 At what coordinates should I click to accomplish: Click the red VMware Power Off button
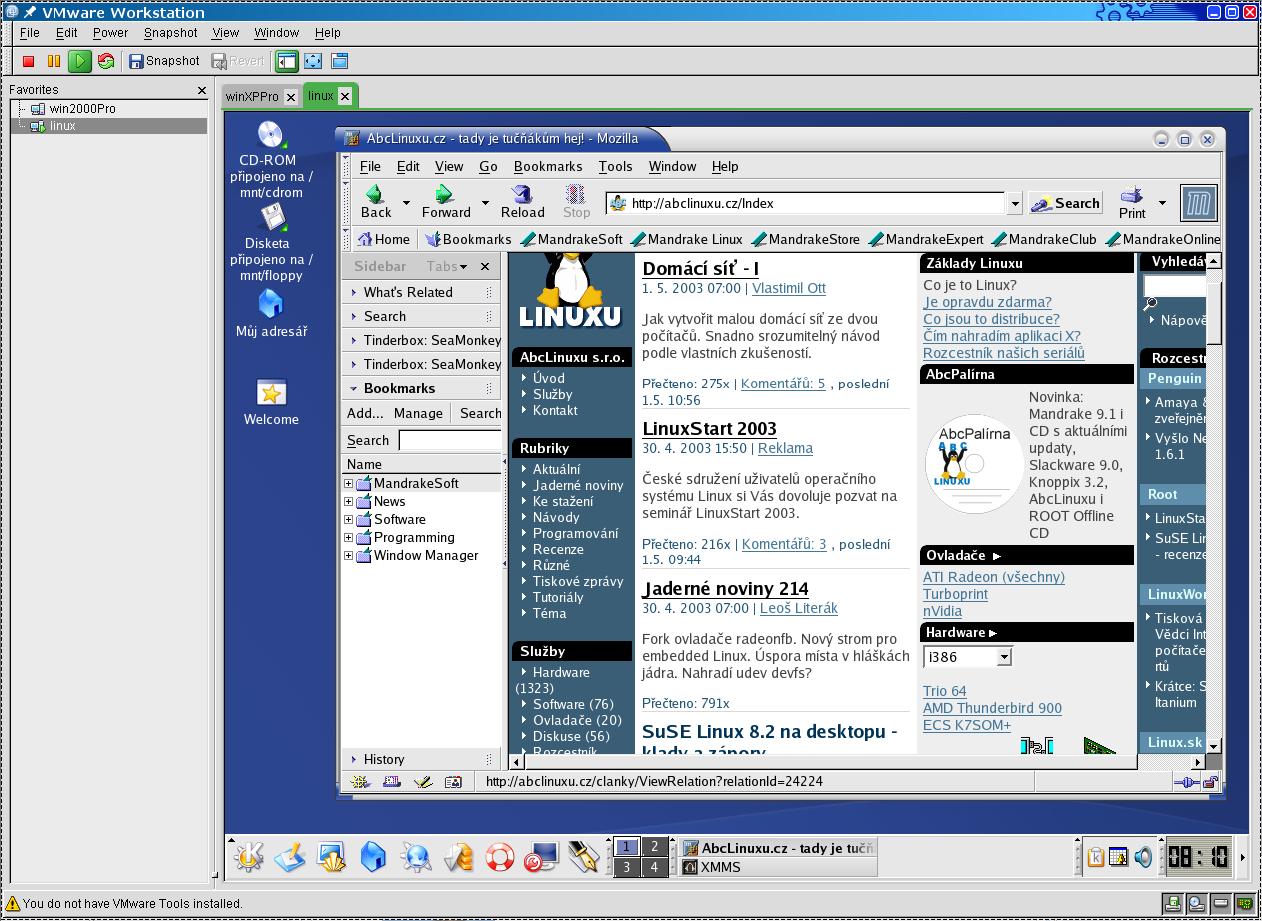point(29,61)
